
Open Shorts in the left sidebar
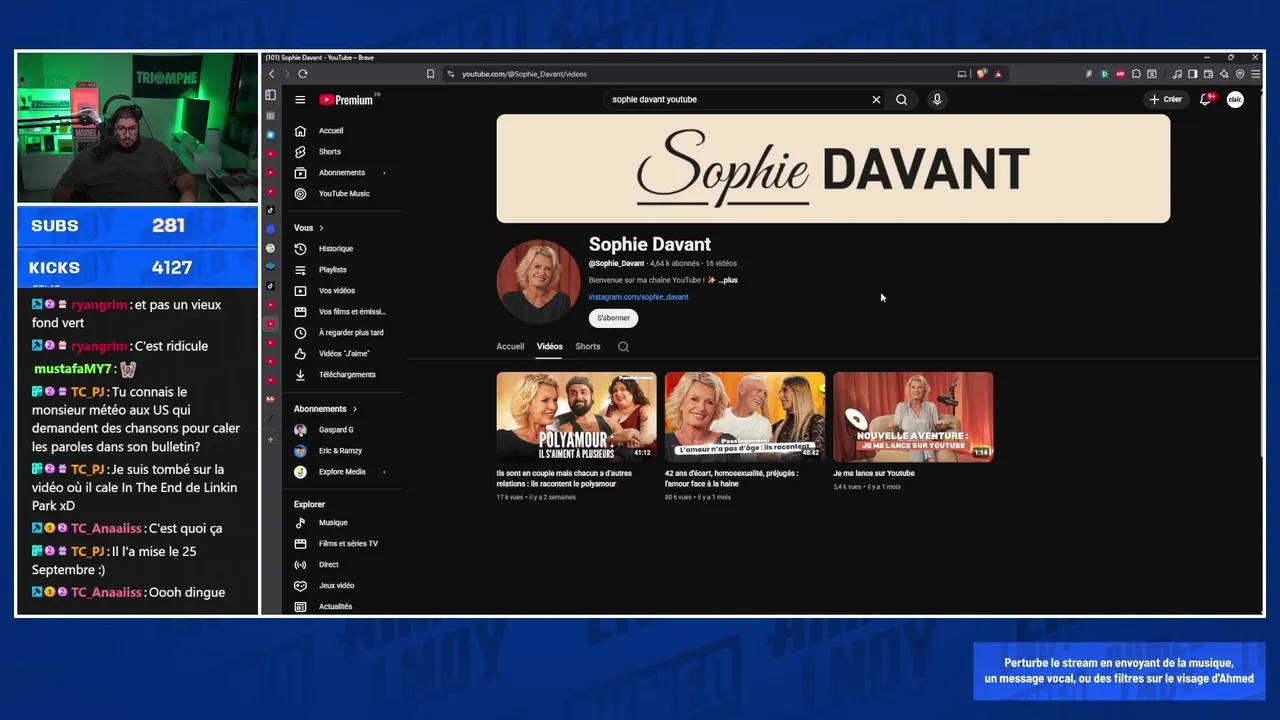(x=343, y=152)
